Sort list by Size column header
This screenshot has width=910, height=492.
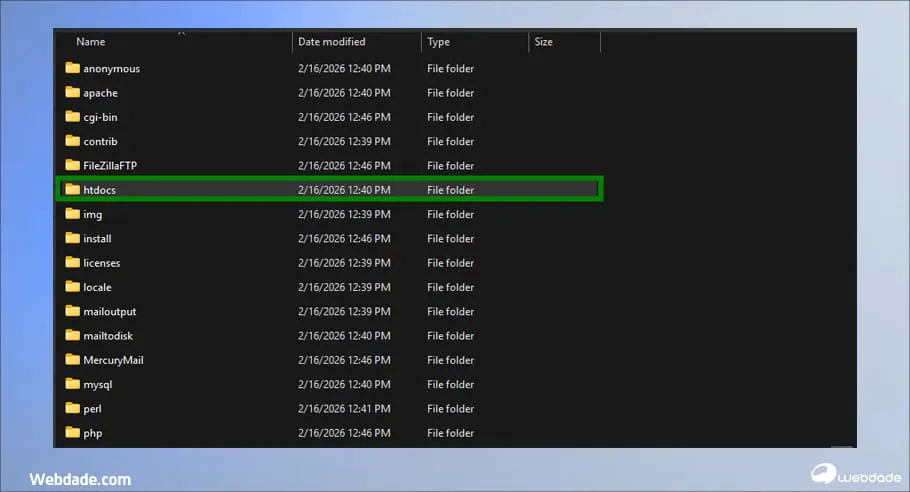point(543,42)
